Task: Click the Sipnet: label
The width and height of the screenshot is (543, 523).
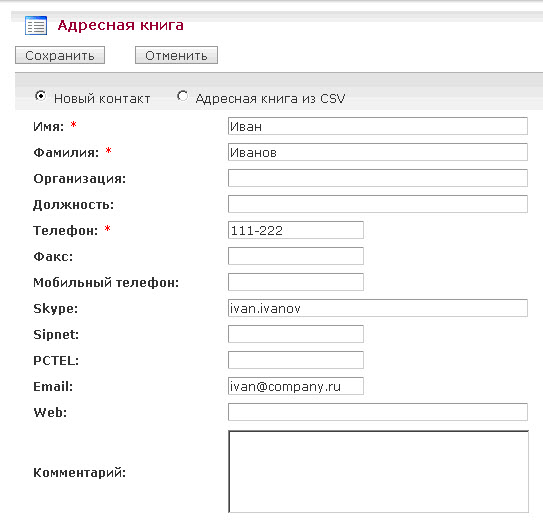Action: pyautogui.click(x=56, y=335)
